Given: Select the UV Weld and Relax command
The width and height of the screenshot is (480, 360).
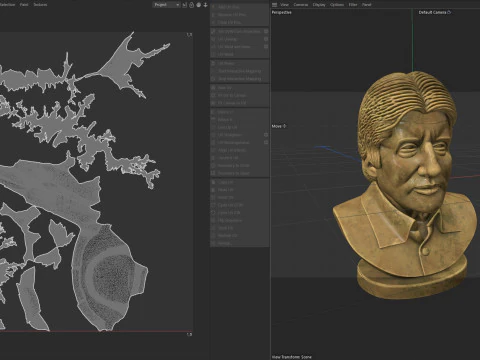Looking at the screenshot, I should coord(237,47).
